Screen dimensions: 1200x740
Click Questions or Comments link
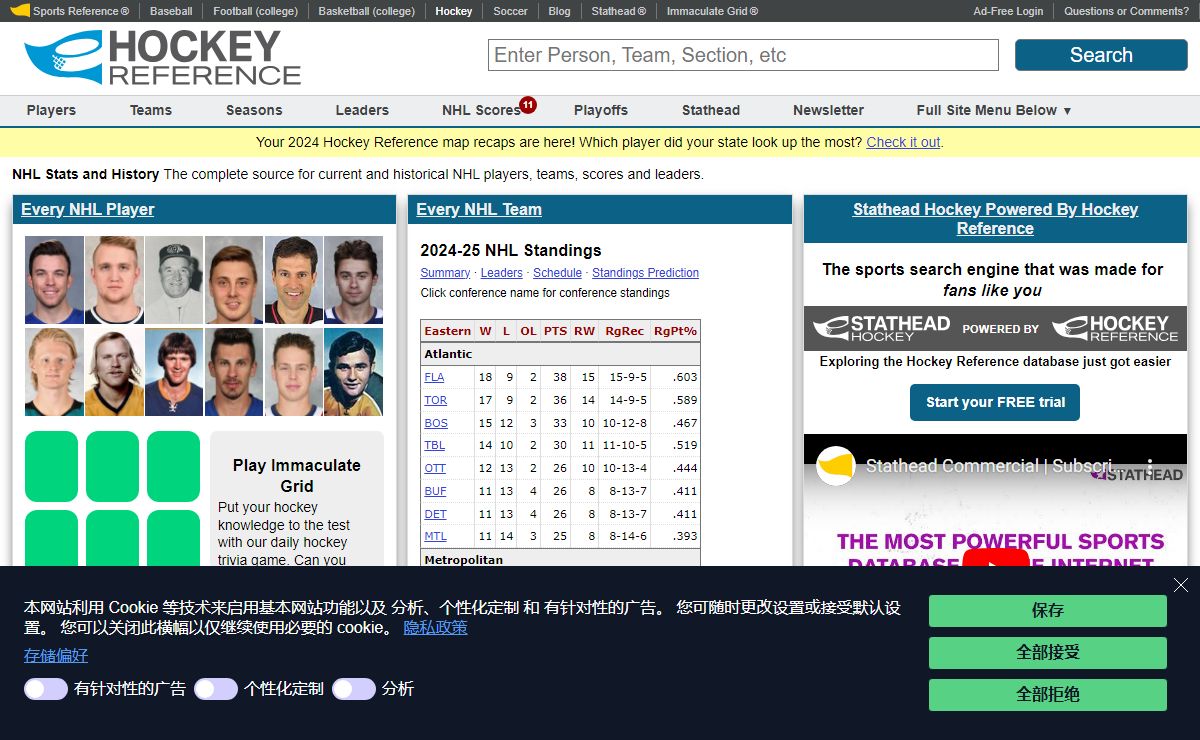coord(1126,11)
